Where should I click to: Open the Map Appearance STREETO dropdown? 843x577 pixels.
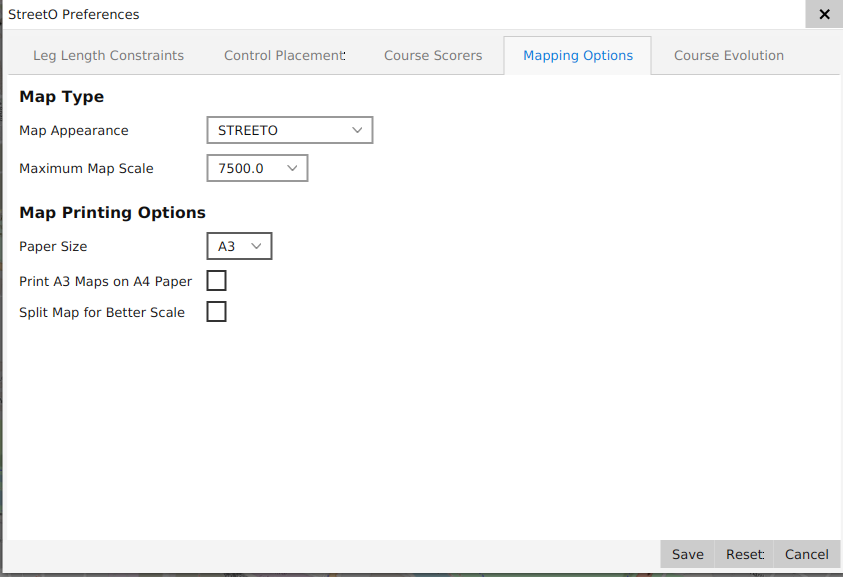pos(289,130)
